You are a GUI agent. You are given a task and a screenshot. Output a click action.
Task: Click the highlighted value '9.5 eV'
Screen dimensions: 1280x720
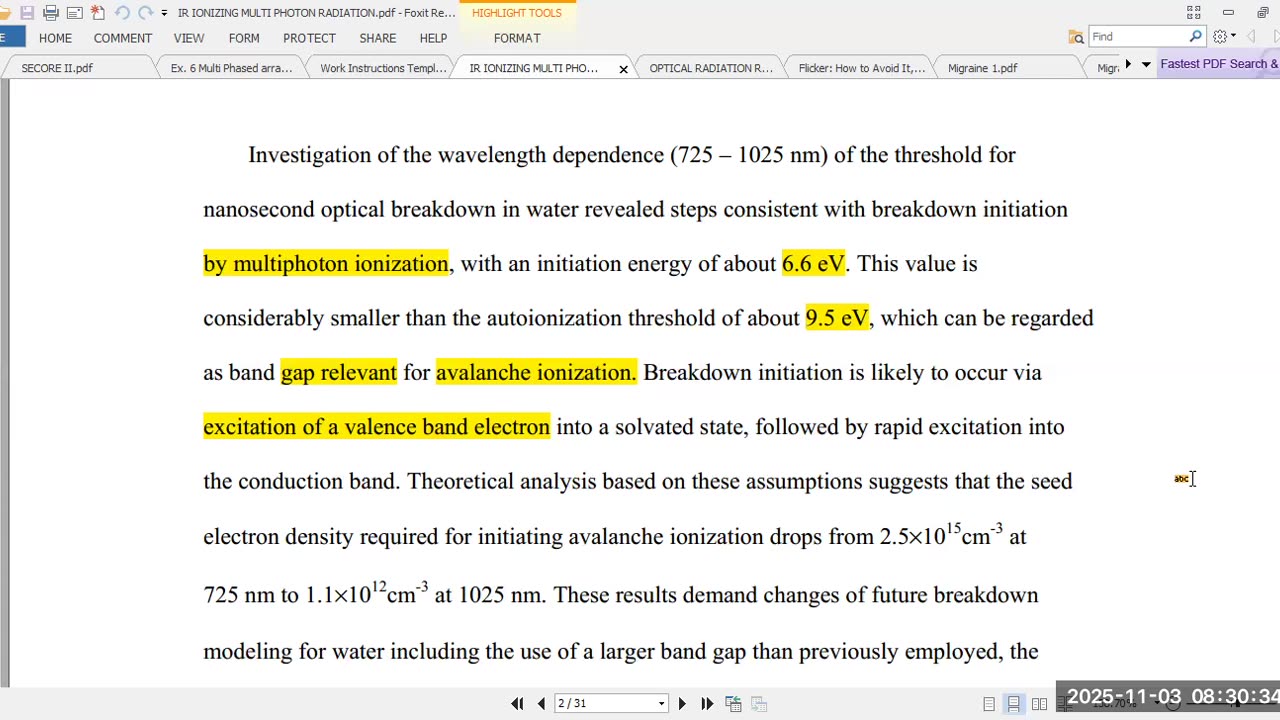click(837, 318)
